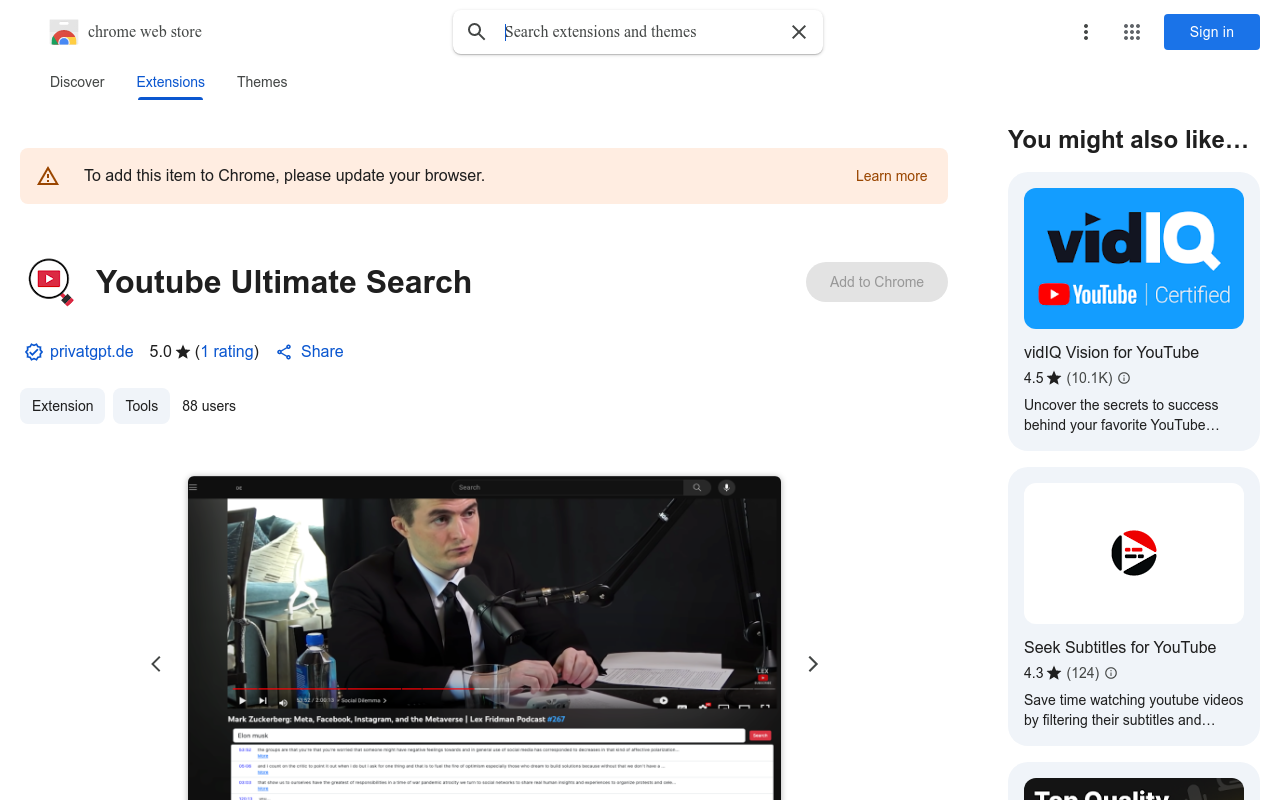Click the info icon beside 10.1K ratings
The height and width of the screenshot is (800, 1280).
tap(1124, 378)
